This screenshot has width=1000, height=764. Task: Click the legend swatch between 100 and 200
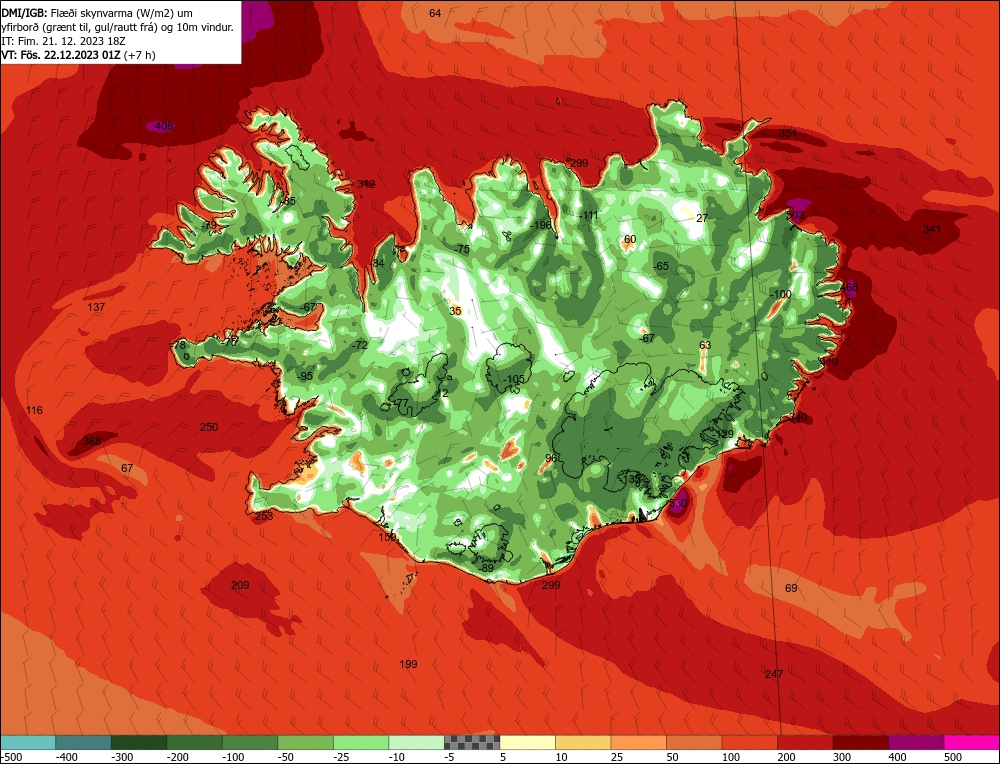[x=749, y=742]
